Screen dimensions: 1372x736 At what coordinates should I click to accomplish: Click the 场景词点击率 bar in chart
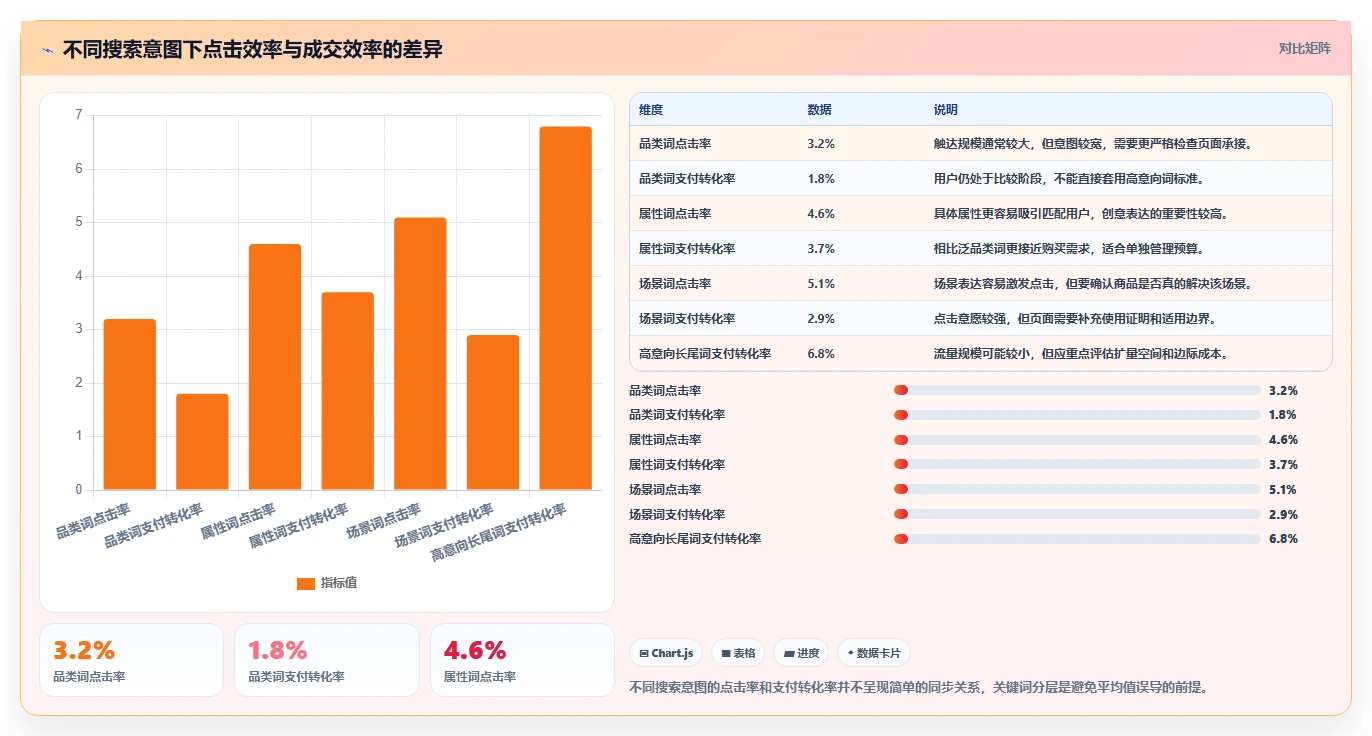[420, 354]
